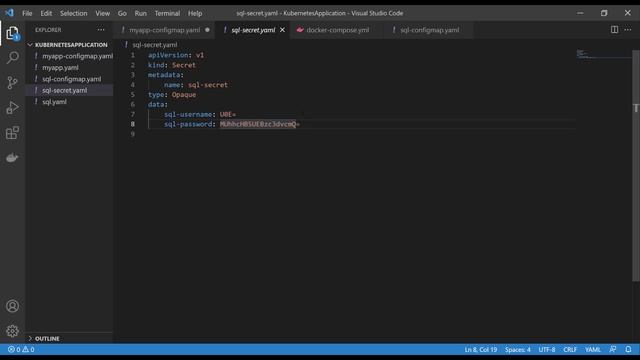
Task: Open sql.yaml in explorer
Action: click(x=69, y=102)
